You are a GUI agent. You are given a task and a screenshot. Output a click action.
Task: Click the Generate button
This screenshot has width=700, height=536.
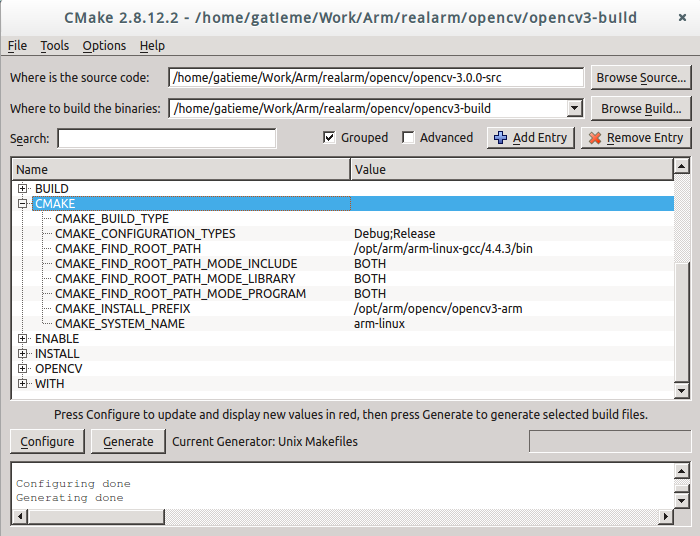128,441
